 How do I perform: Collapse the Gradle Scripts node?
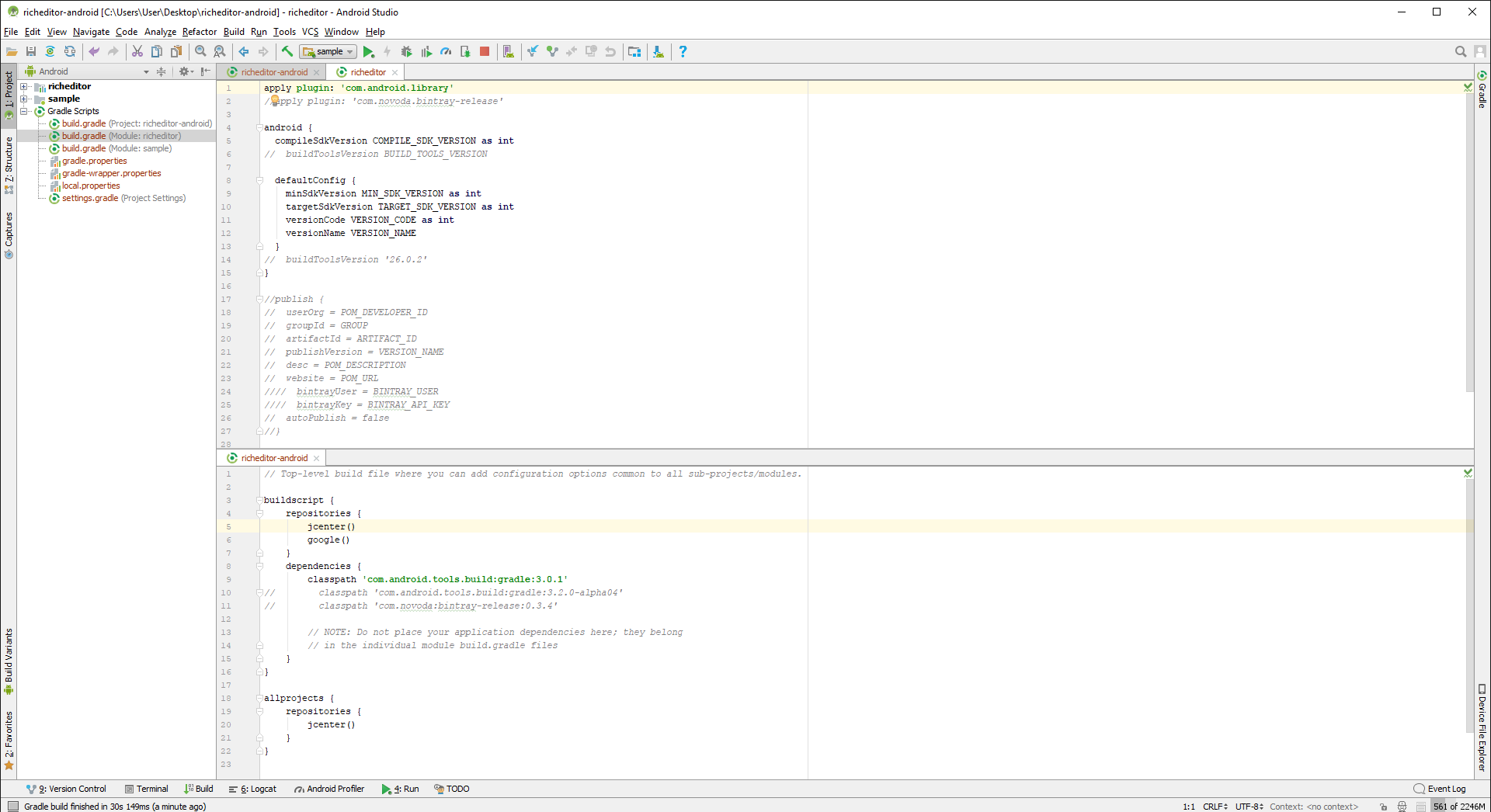point(24,111)
